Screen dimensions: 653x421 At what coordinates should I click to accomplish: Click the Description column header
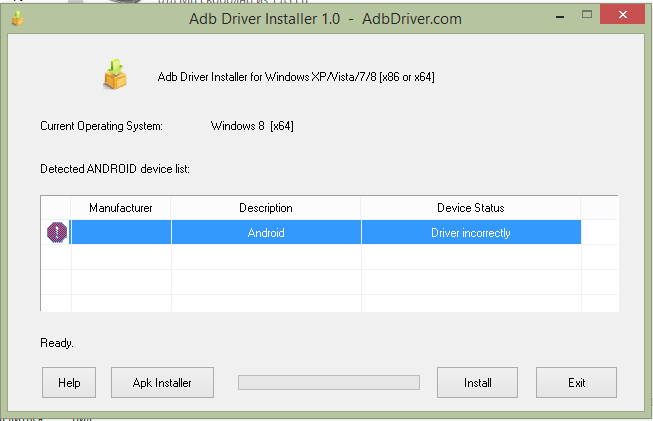tap(266, 208)
